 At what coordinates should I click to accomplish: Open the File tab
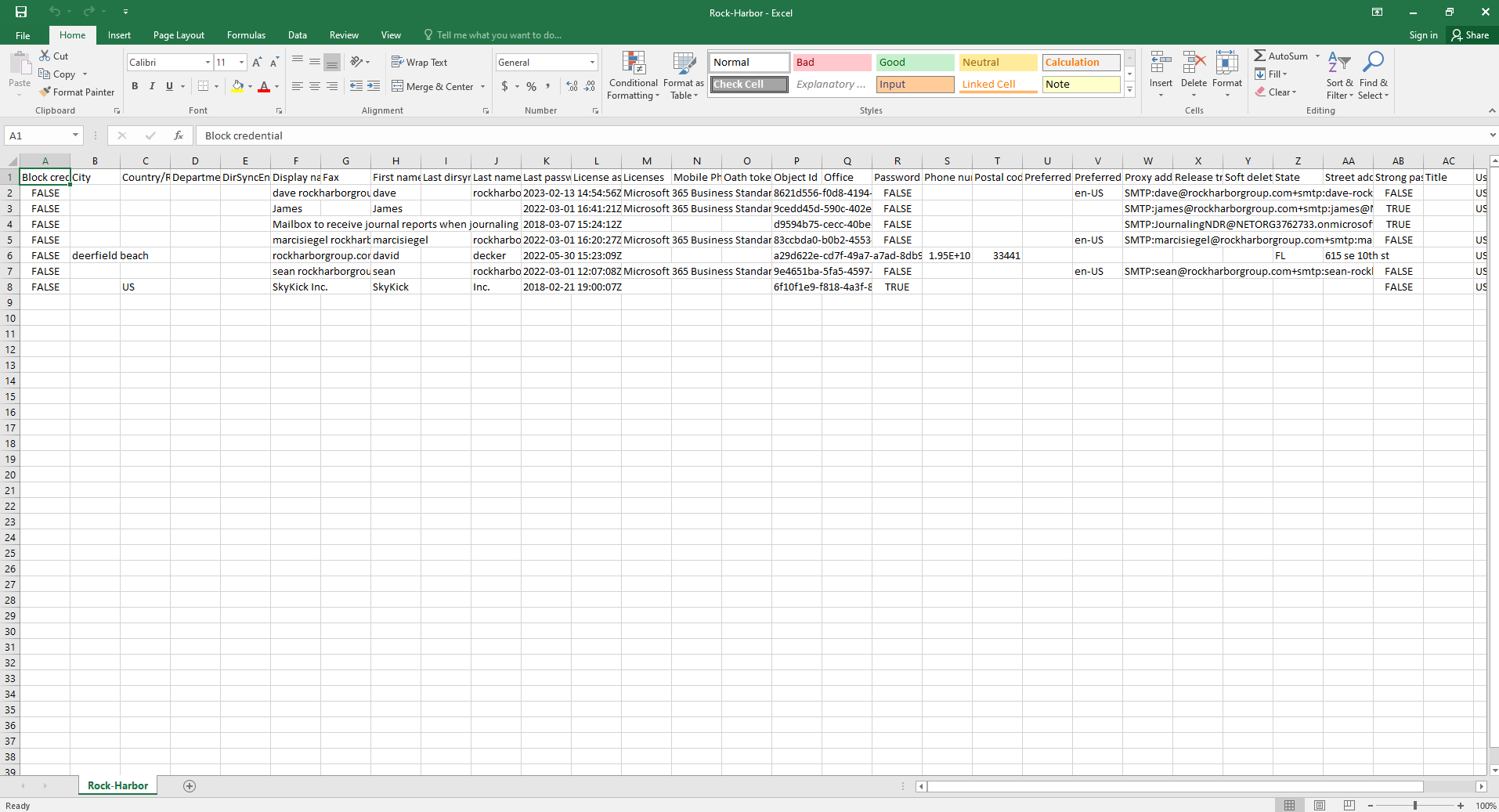[x=23, y=35]
